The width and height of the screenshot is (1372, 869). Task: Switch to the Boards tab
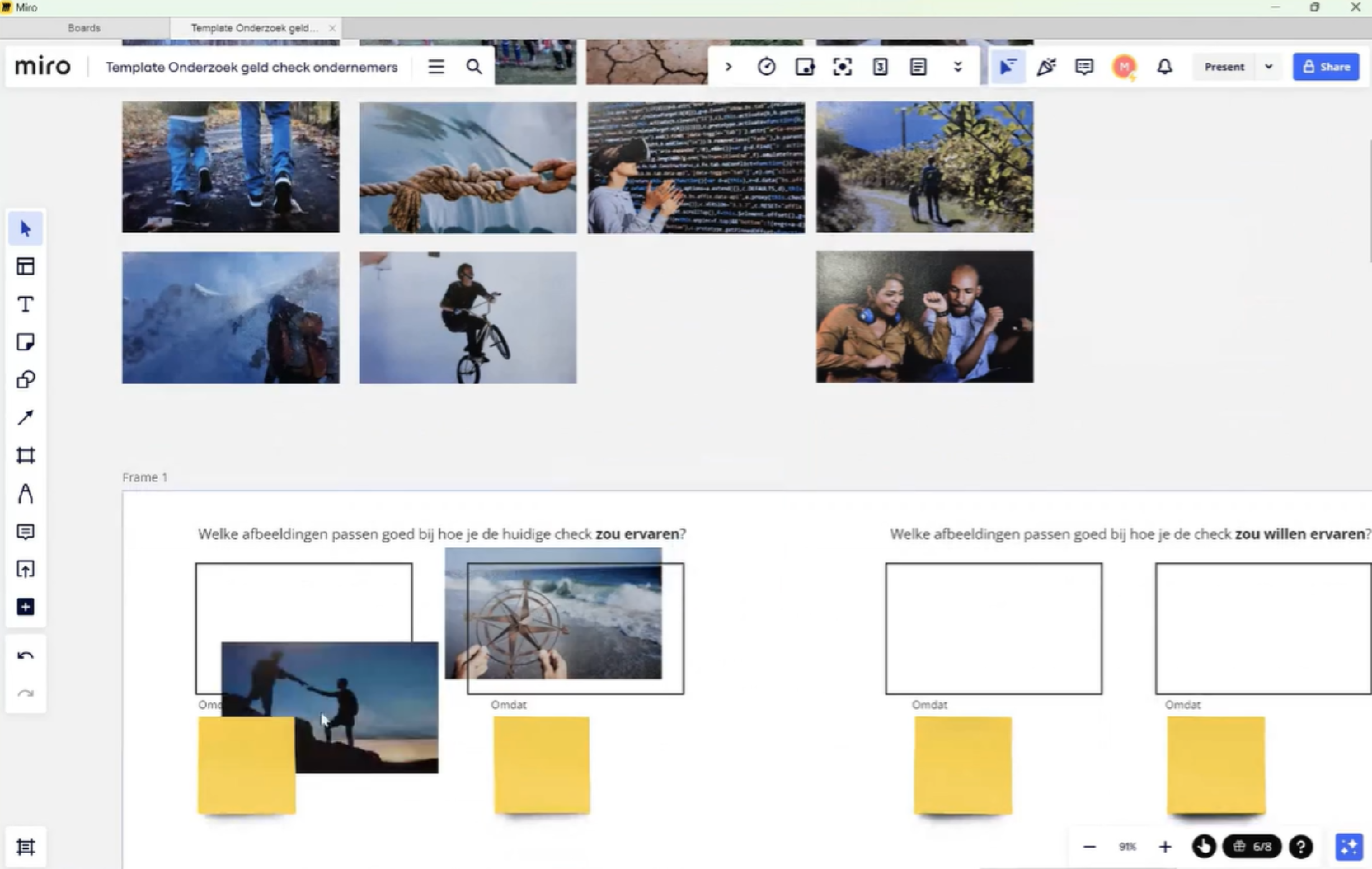pos(84,28)
